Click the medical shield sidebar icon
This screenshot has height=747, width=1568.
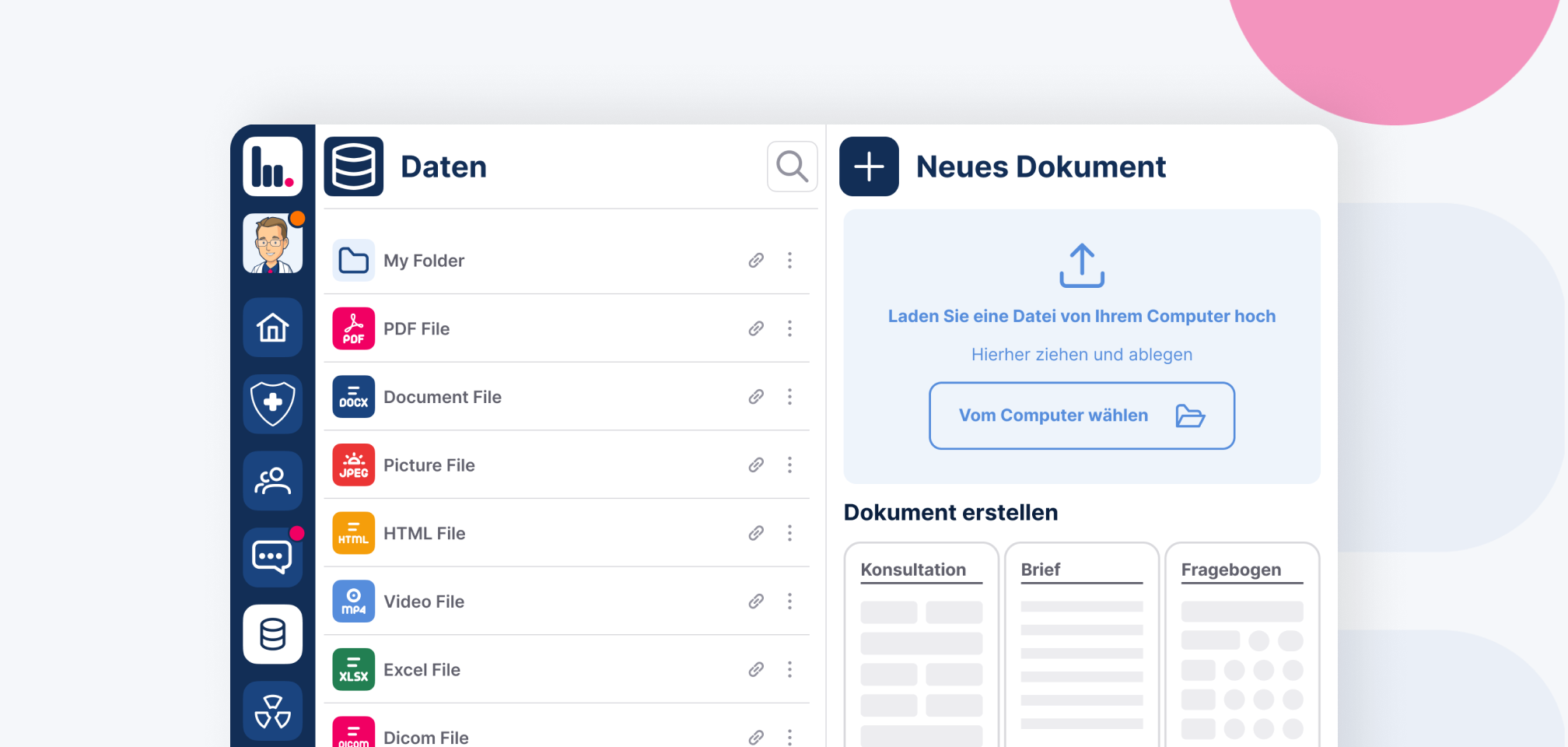272,404
